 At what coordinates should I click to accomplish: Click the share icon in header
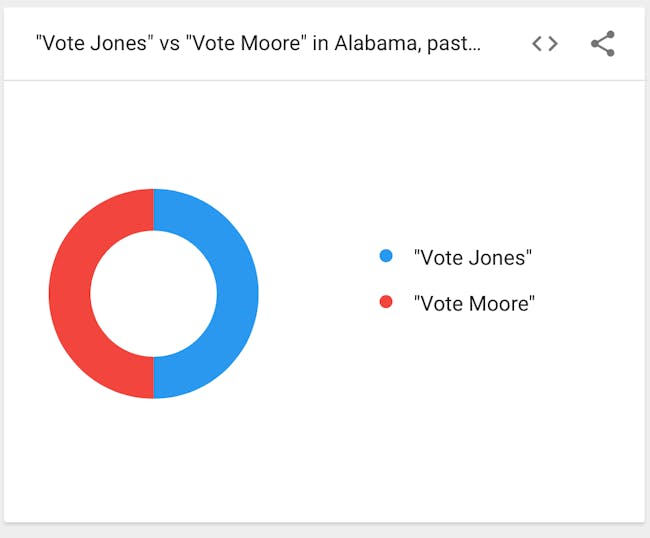(603, 44)
